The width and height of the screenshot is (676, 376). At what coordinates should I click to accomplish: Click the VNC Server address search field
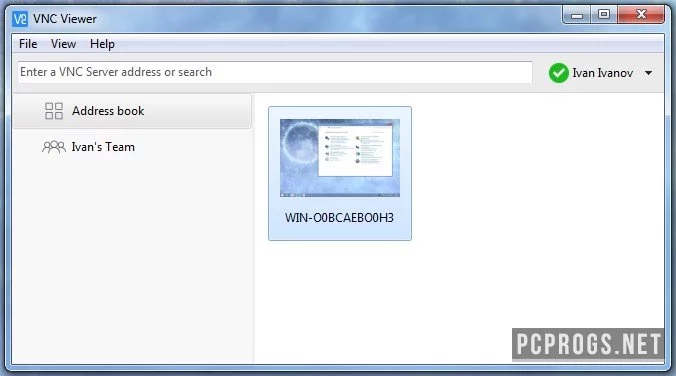point(275,72)
